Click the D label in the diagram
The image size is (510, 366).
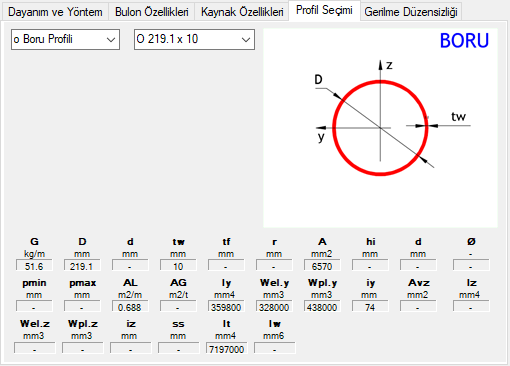click(318, 79)
